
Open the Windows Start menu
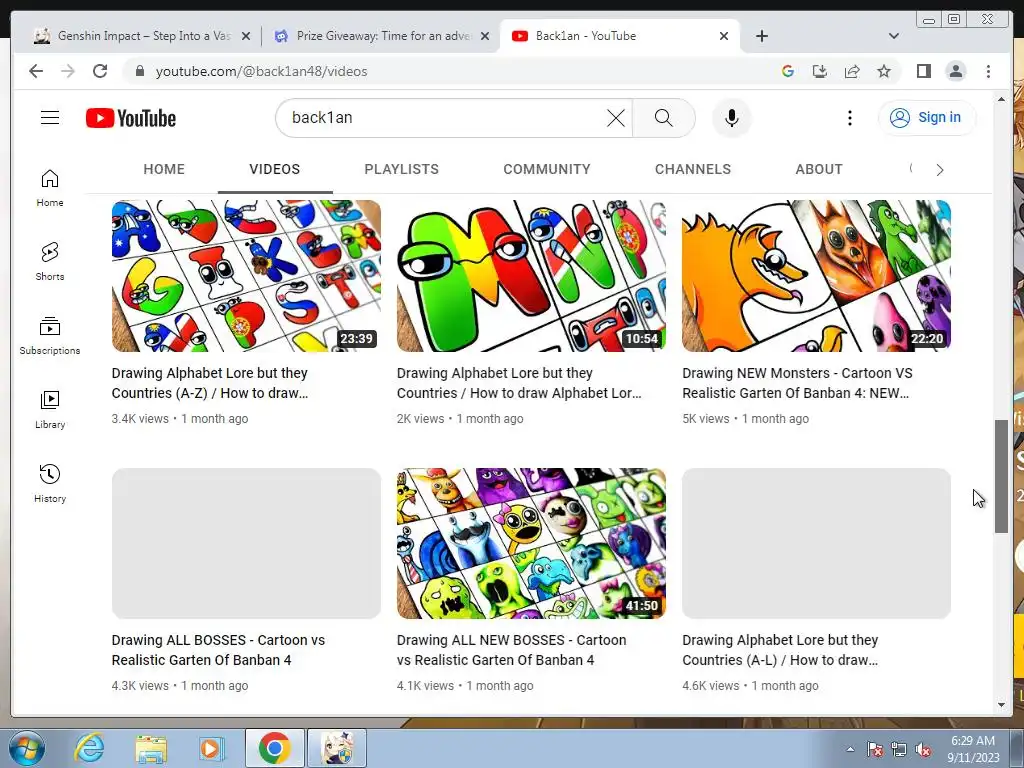pos(26,748)
